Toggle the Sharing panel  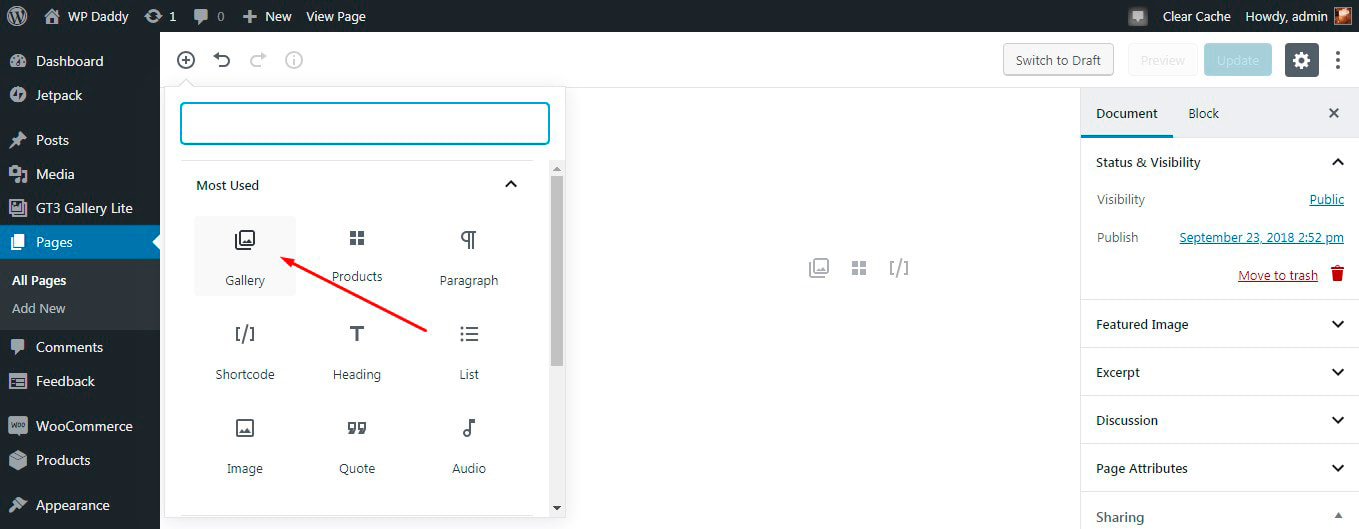coord(1220,516)
